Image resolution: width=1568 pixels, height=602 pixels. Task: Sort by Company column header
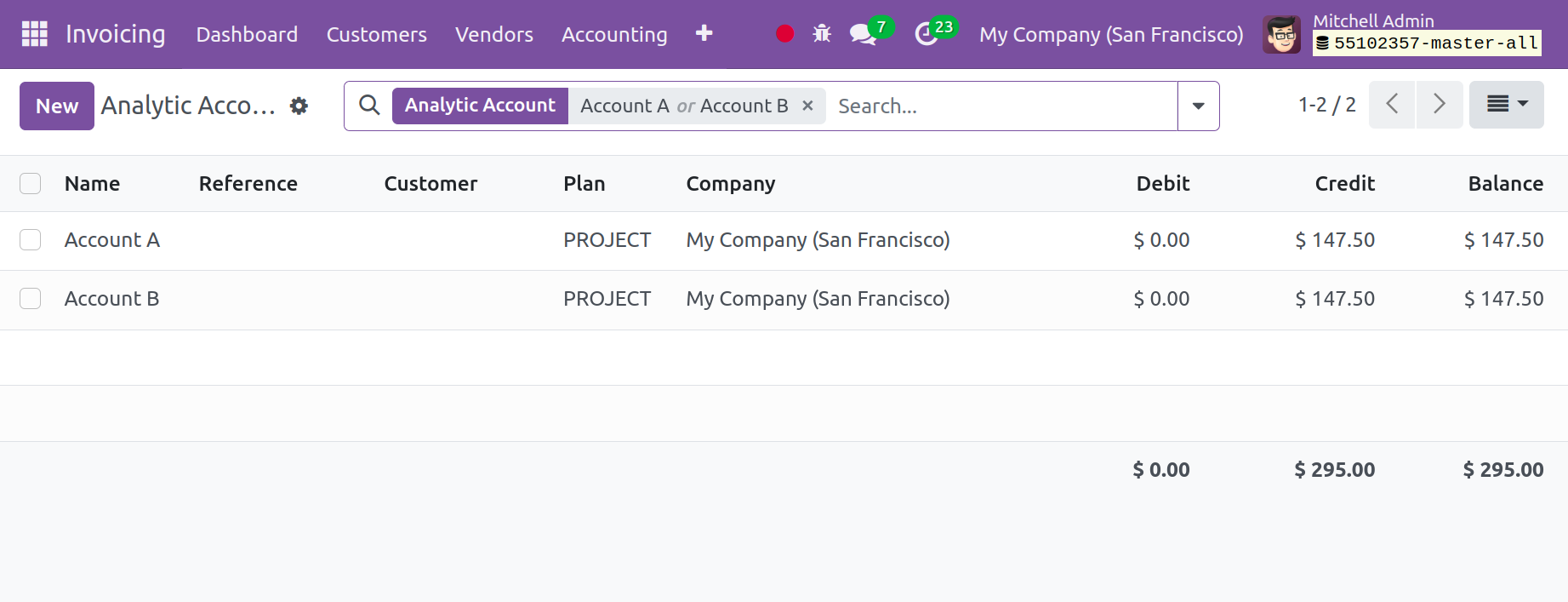[731, 184]
